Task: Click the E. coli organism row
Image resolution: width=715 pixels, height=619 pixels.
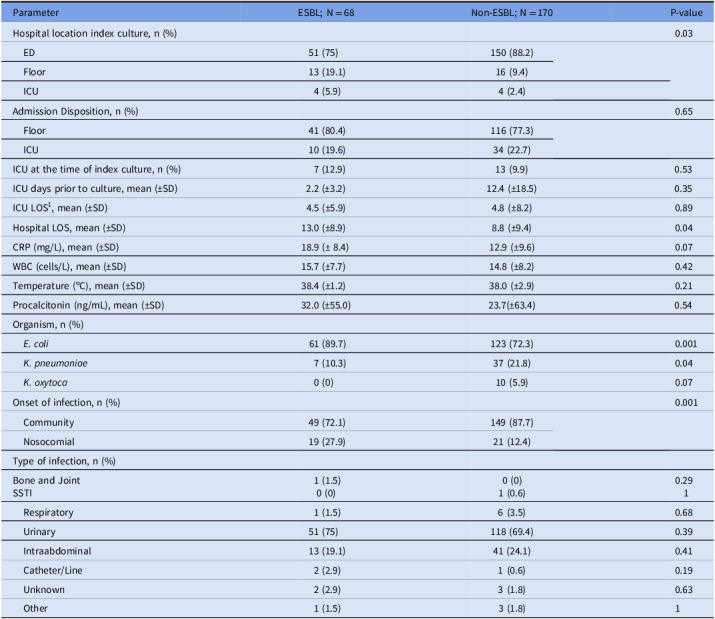Action: (358, 343)
